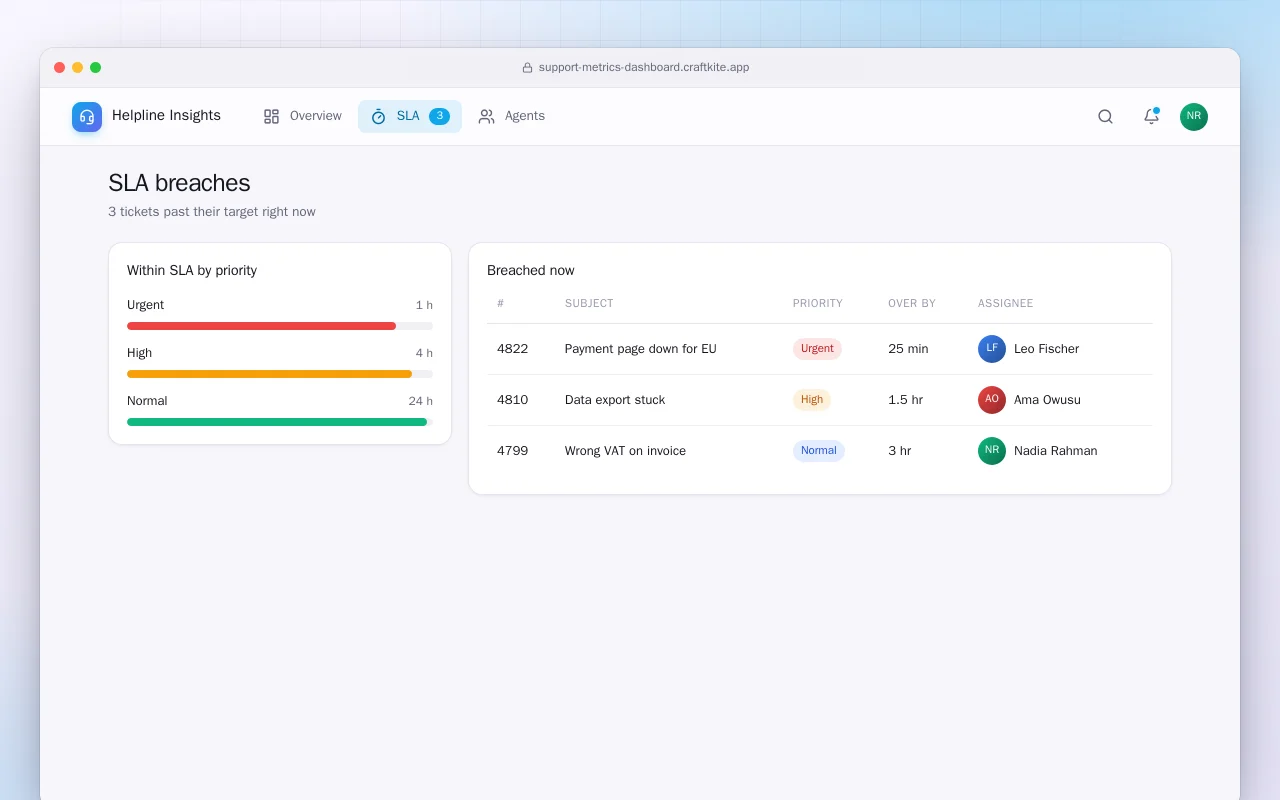Viewport: 1280px width, 800px height.
Task: Switch to the Agents tab
Action: (512, 116)
